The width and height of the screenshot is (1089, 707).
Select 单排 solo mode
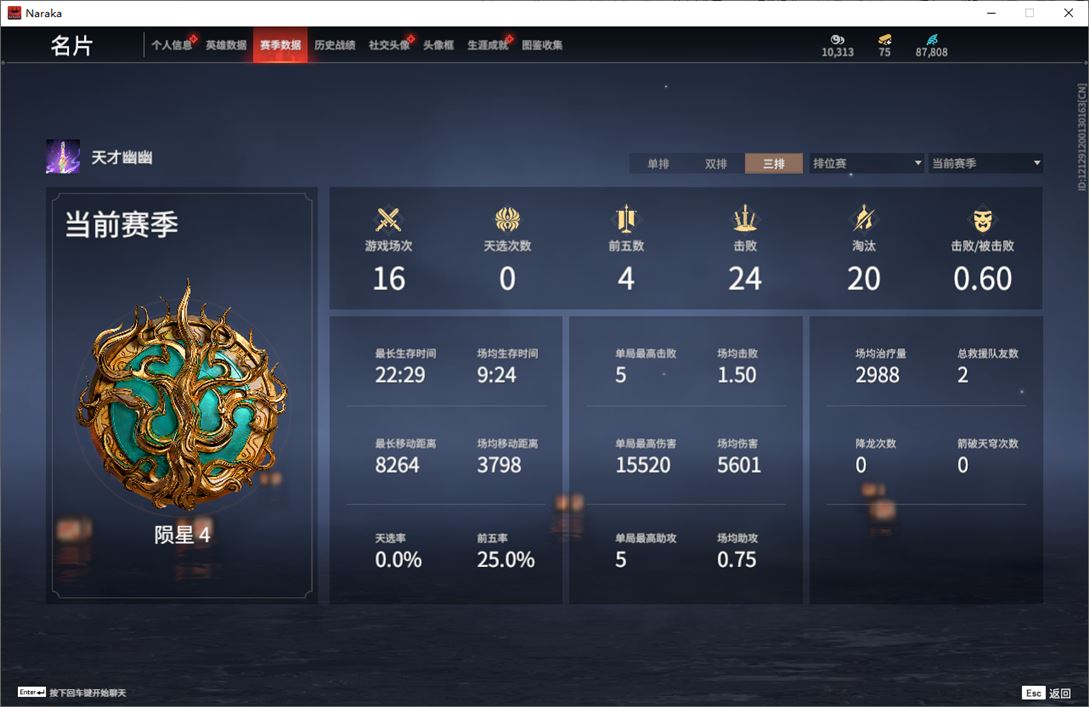pyautogui.click(x=658, y=163)
